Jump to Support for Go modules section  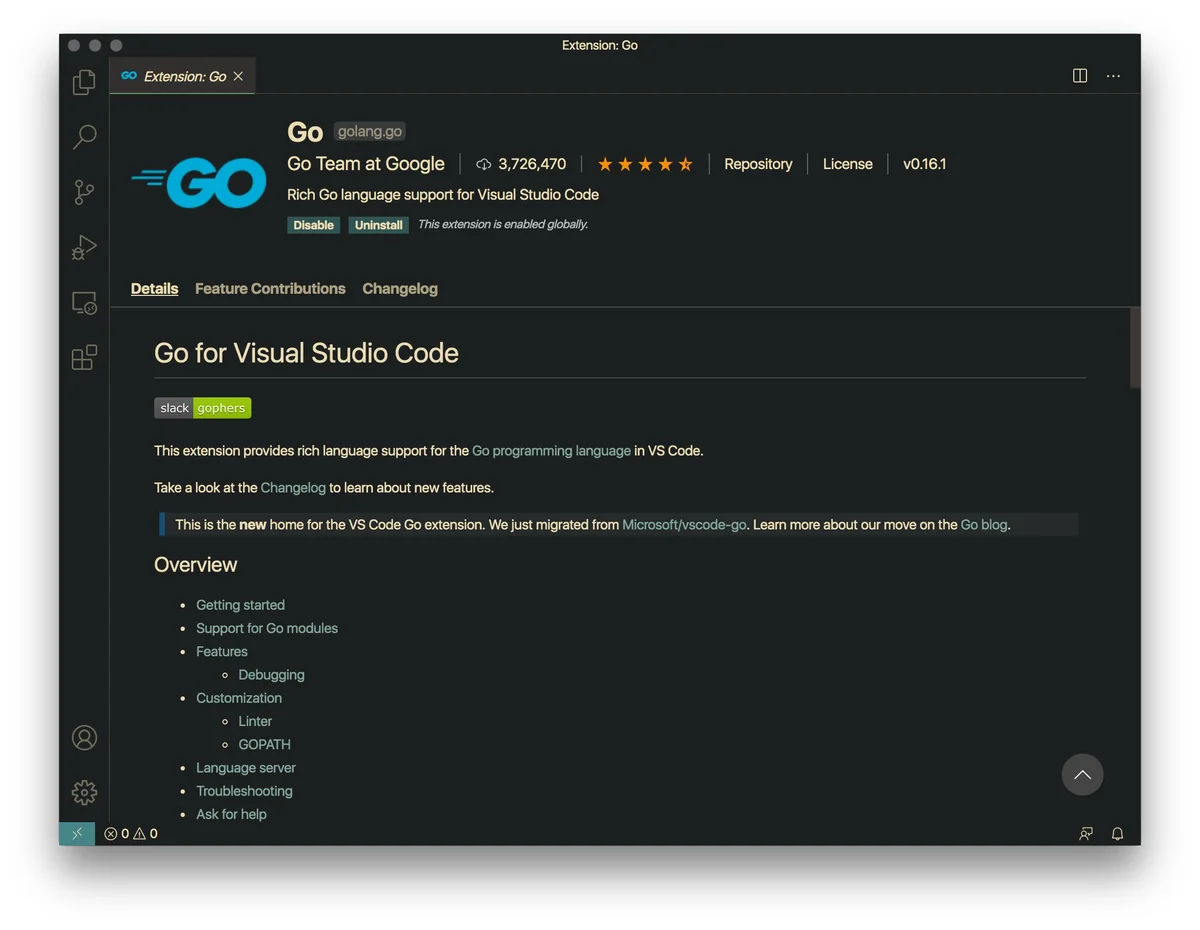pyautogui.click(x=267, y=628)
